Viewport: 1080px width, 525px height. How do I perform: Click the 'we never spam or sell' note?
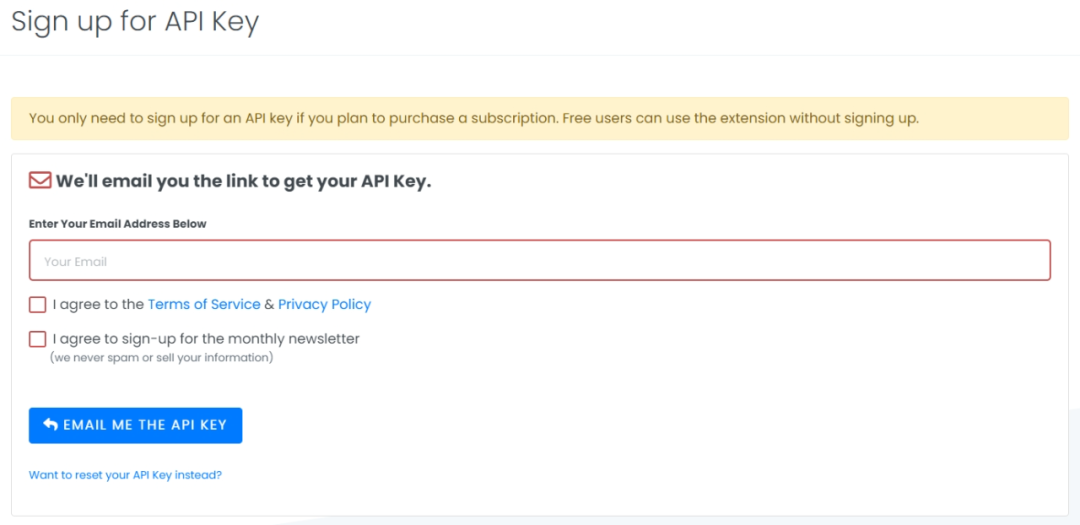161,357
